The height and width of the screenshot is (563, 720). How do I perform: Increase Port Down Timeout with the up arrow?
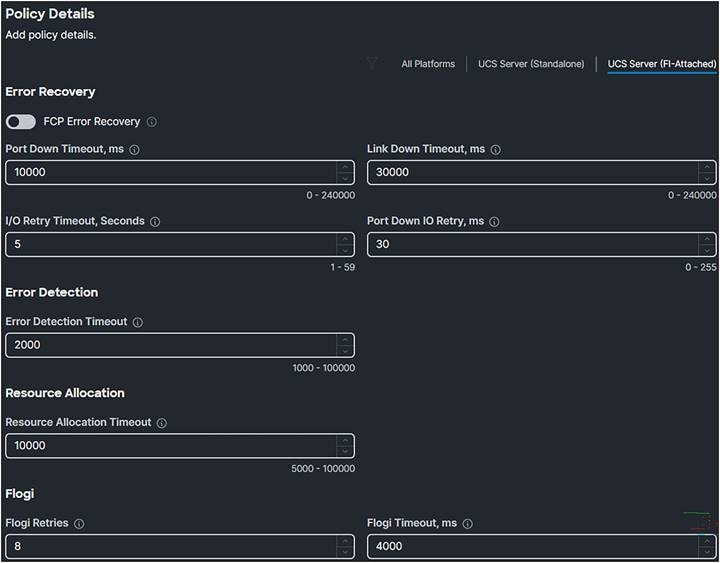coord(345,167)
